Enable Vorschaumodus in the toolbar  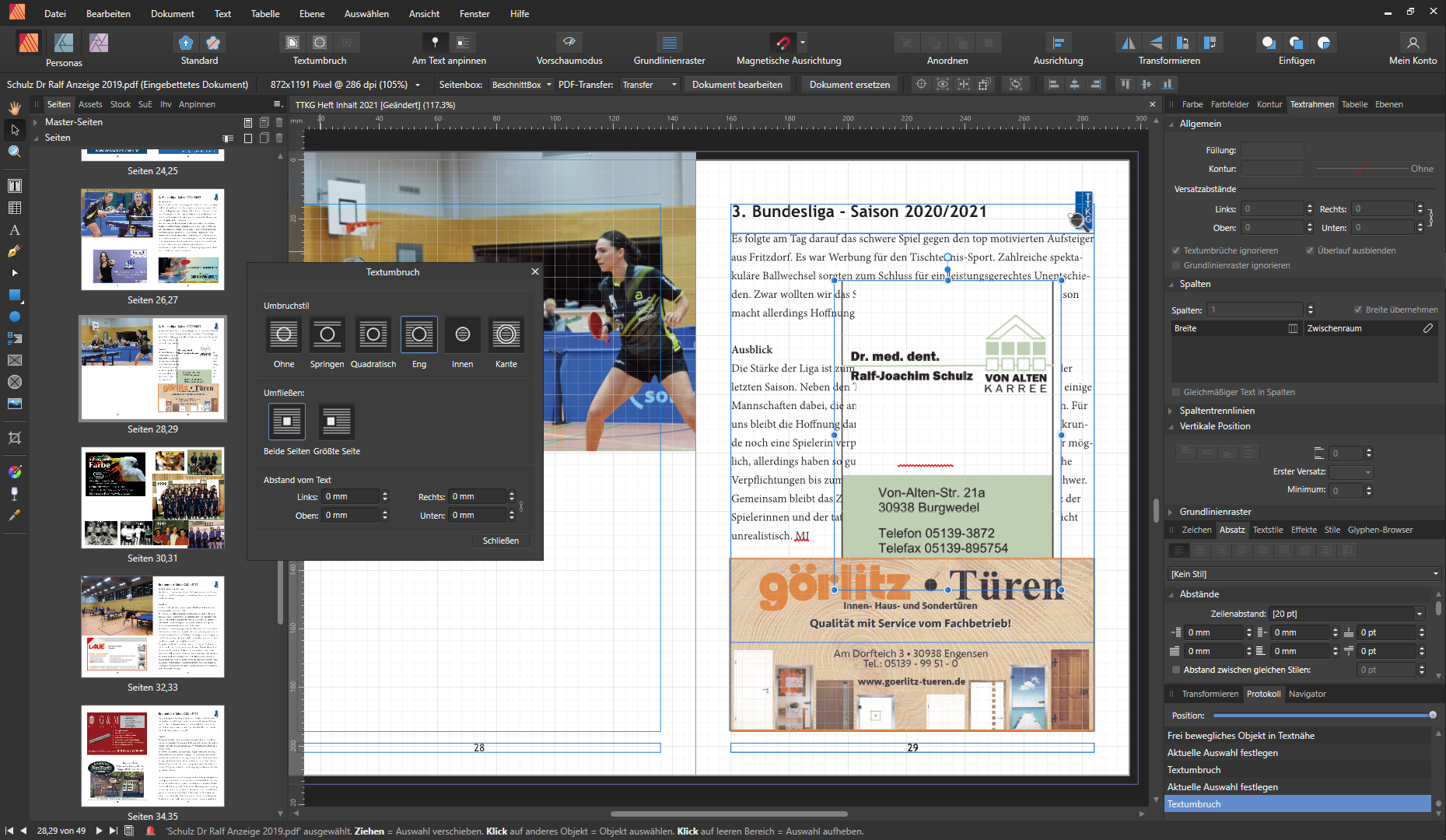[x=569, y=43]
